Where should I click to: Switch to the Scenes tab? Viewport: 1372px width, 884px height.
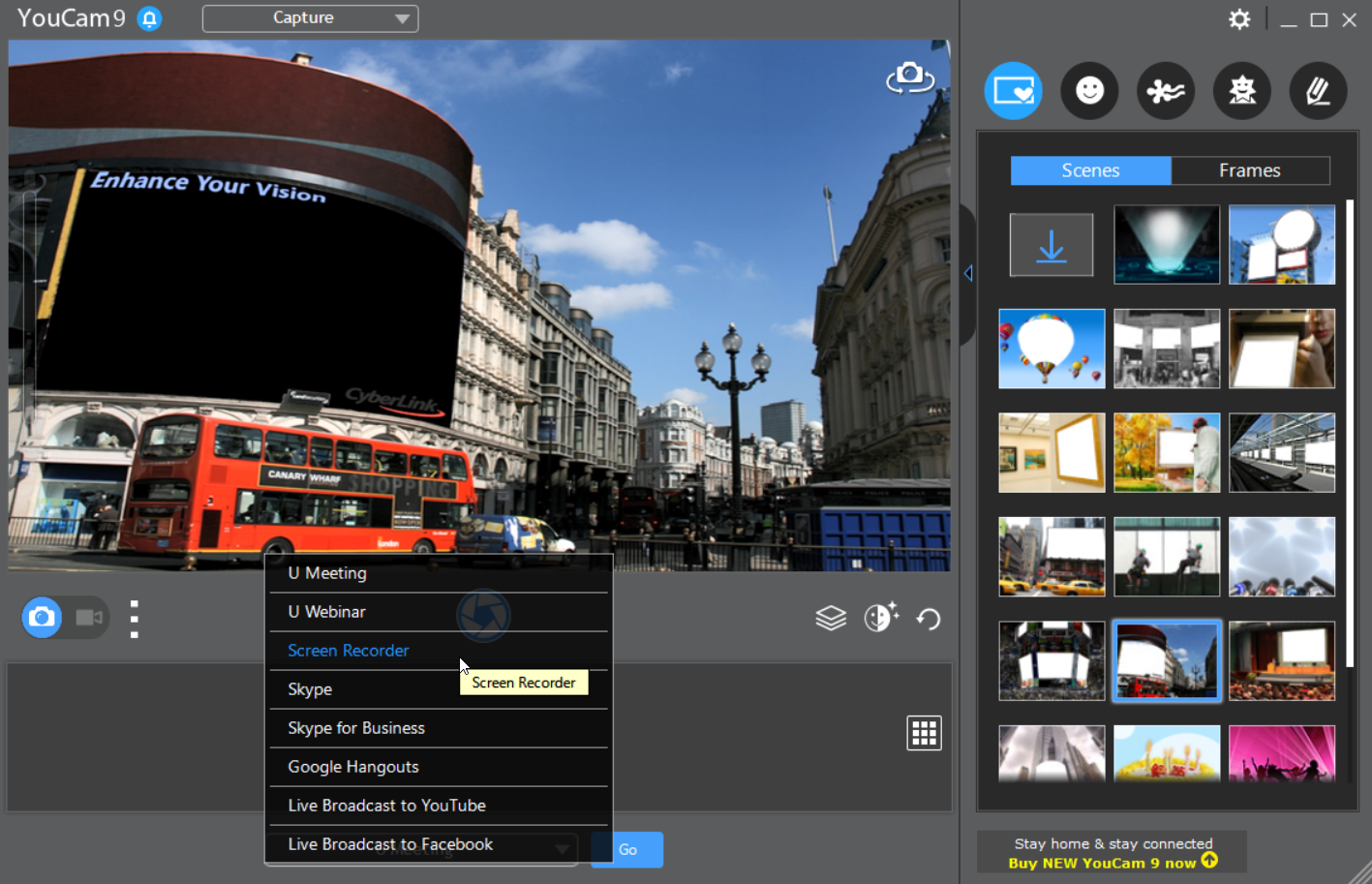click(1090, 170)
